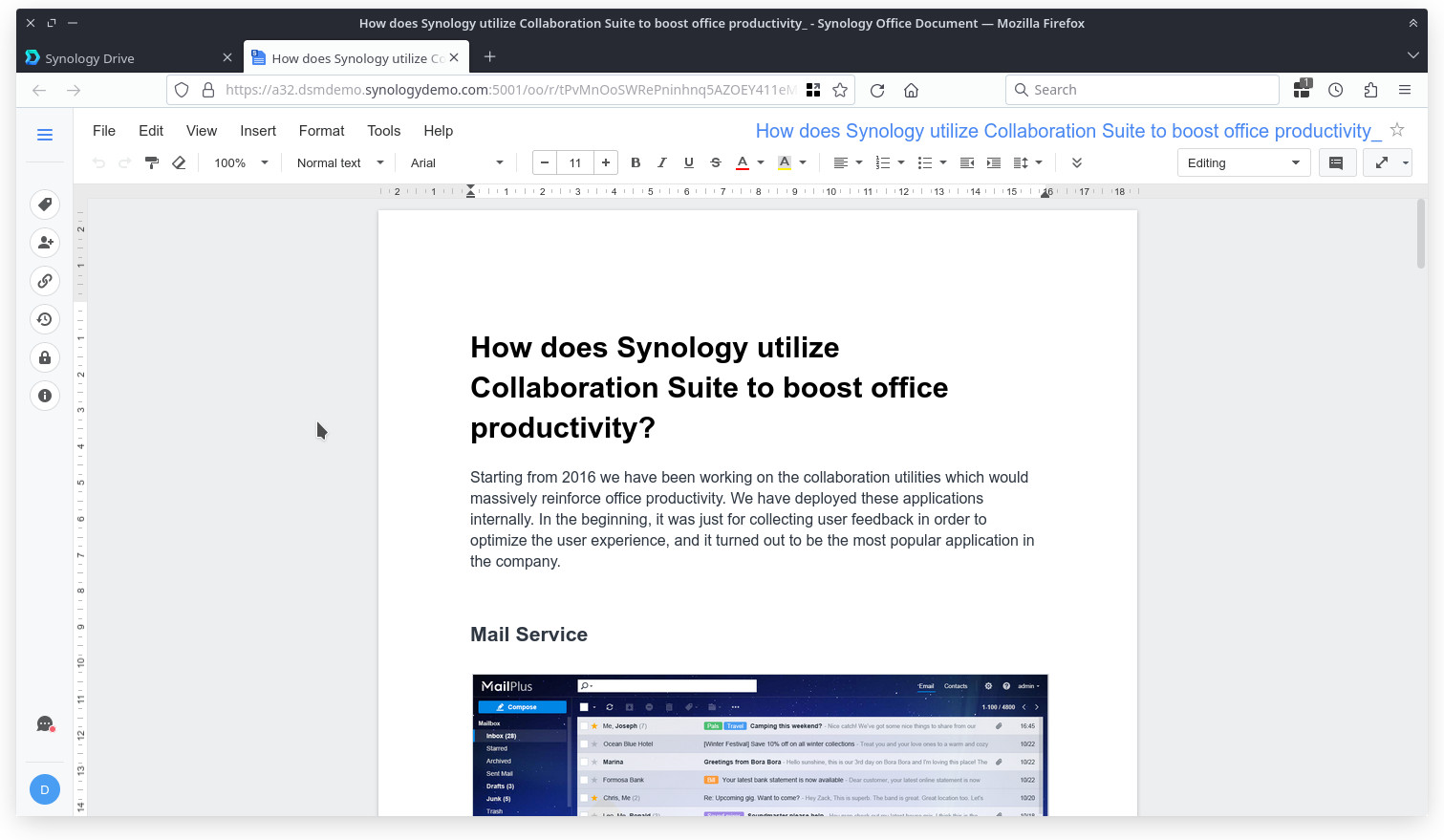
Task: Toggle strikethrough formatting
Action: (x=716, y=162)
